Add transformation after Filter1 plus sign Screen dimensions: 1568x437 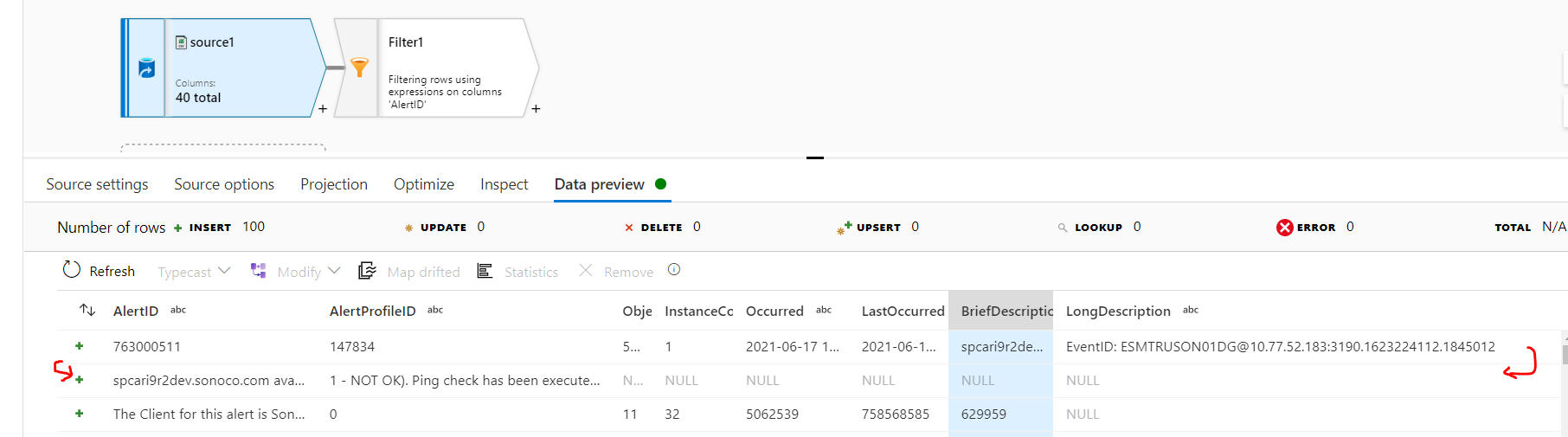536,109
